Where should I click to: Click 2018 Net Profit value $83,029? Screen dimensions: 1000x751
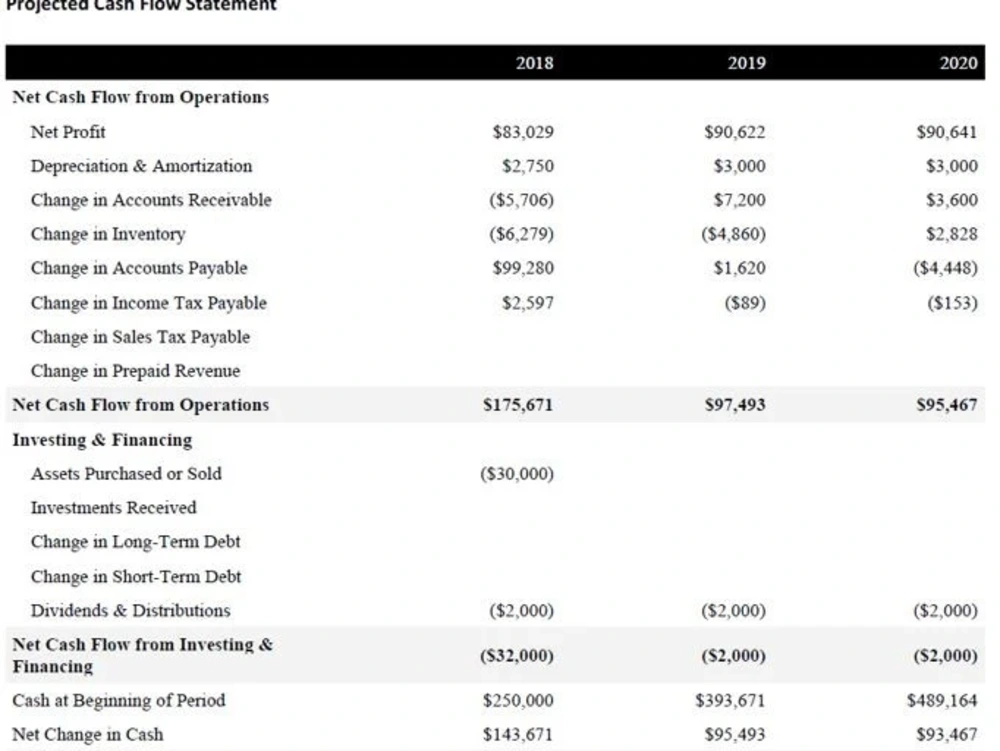pyautogui.click(x=523, y=132)
